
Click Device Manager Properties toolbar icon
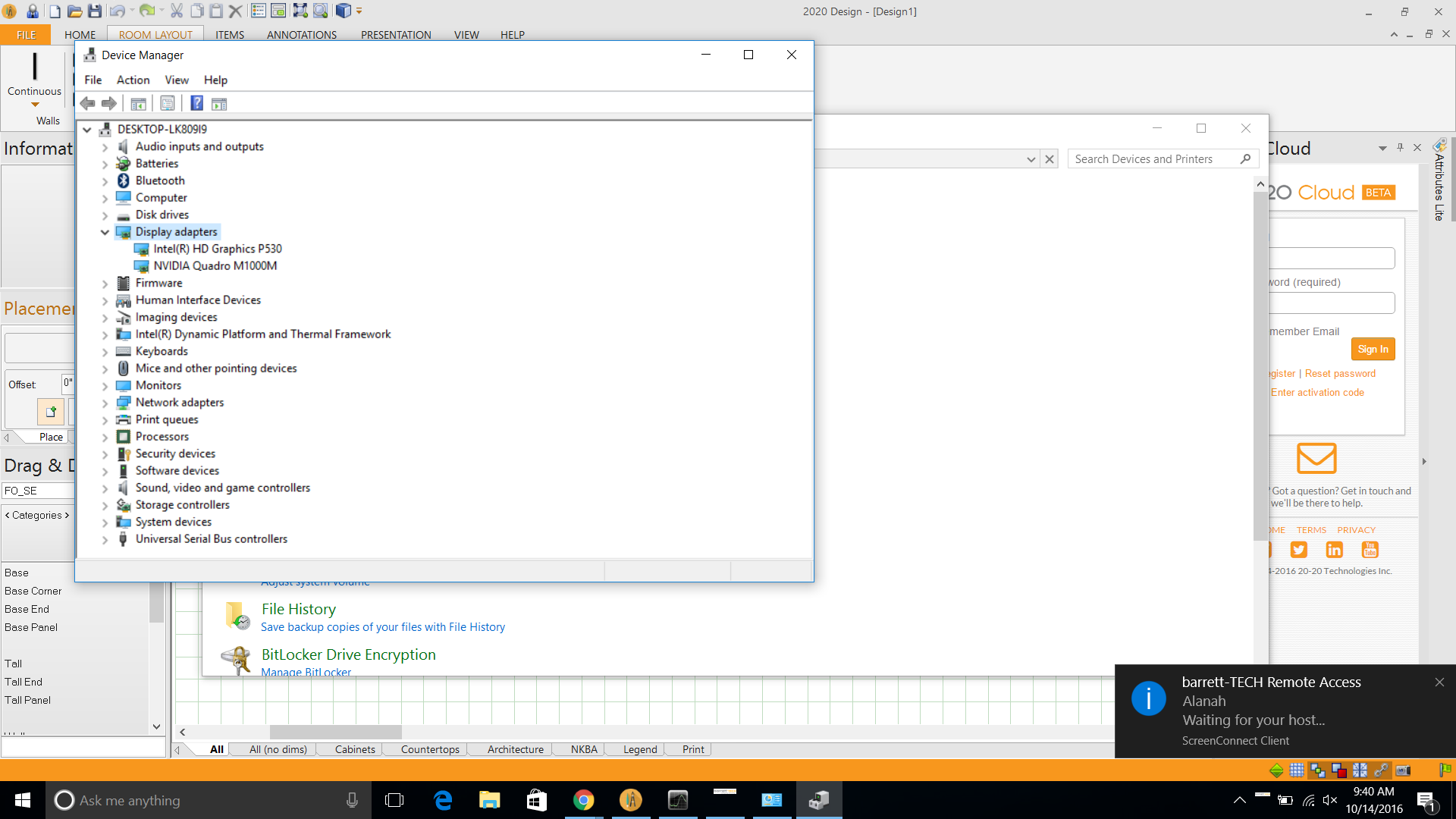pos(168,103)
